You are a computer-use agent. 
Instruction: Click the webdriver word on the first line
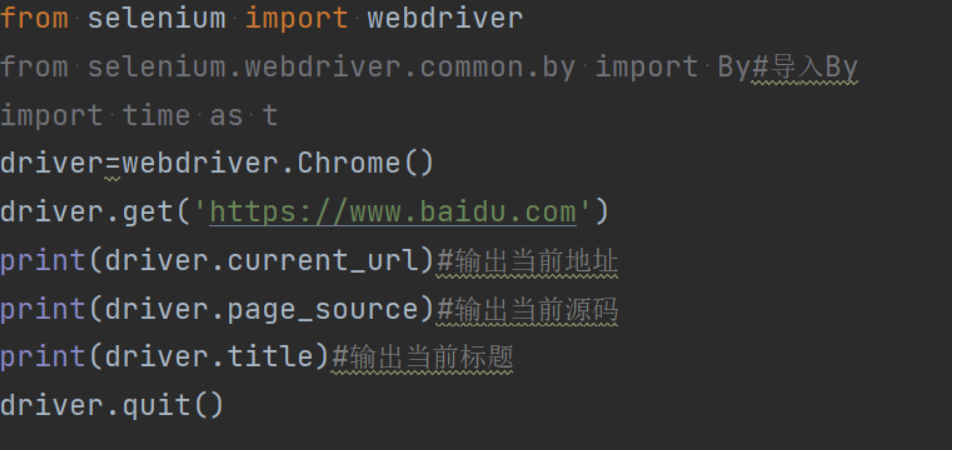pos(445,18)
